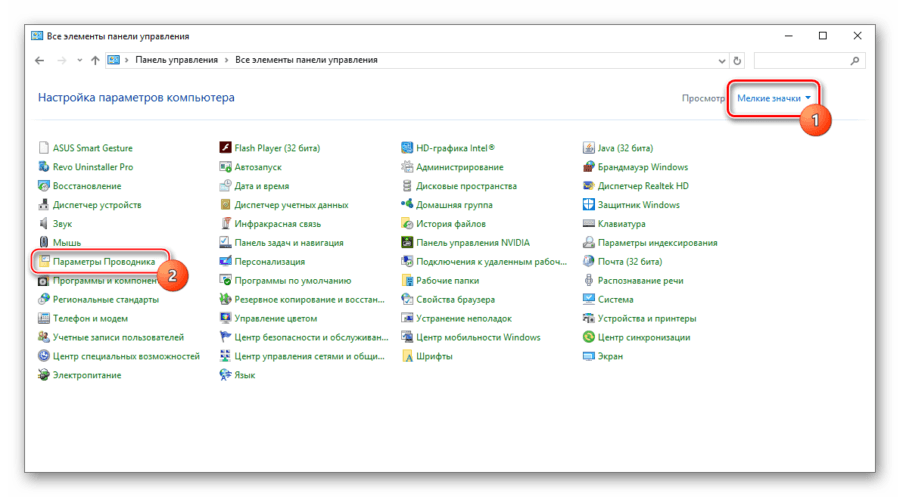The image size is (900, 497).
Task: Click the Звук speaker icon
Action: (x=44, y=224)
